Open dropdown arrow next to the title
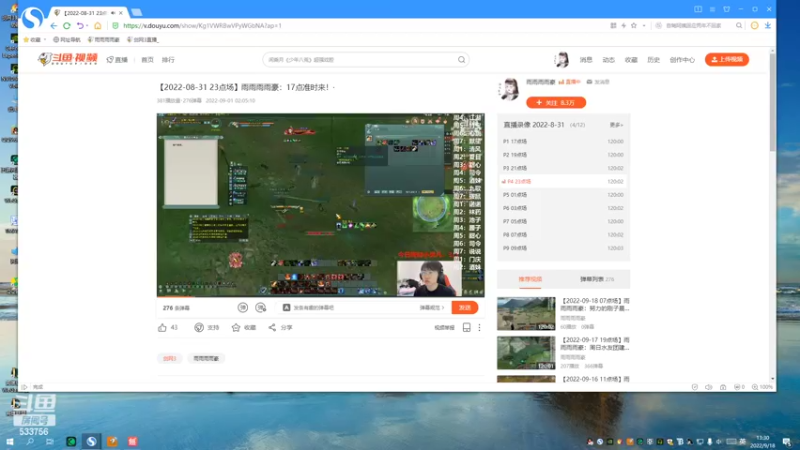This screenshot has height=450, width=800. (334, 88)
